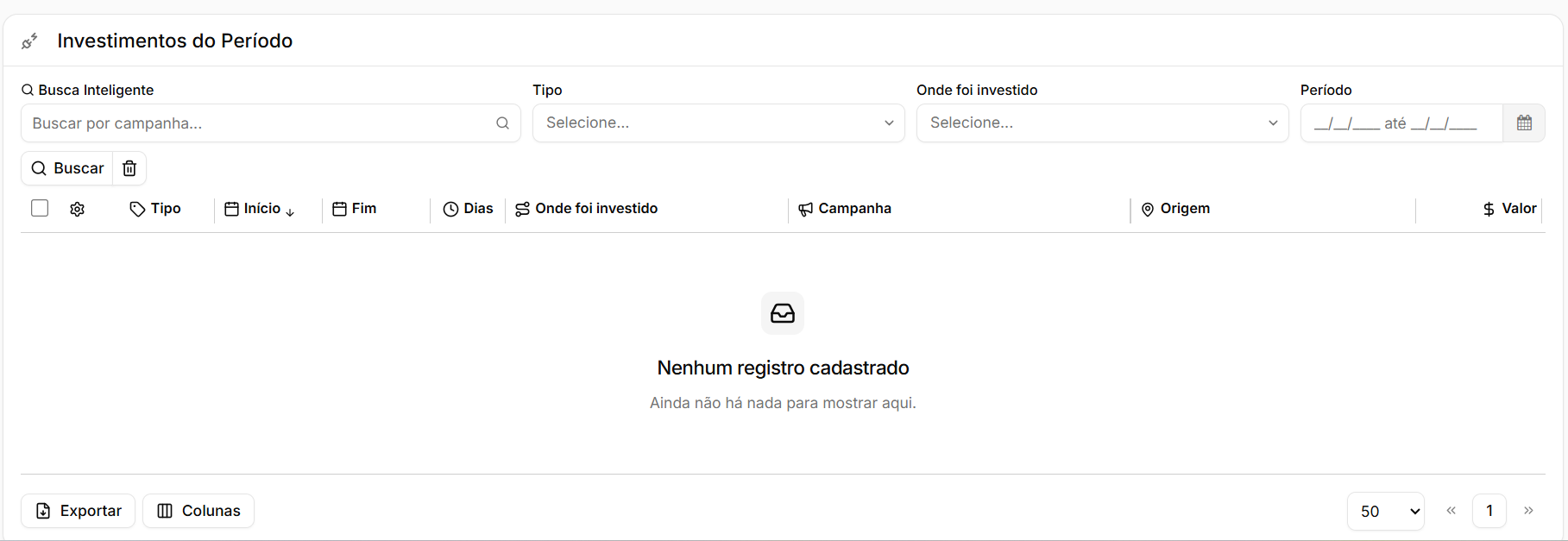Click the Período date range input
Viewport: 1568px width, 541px height.
(x=1401, y=123)
